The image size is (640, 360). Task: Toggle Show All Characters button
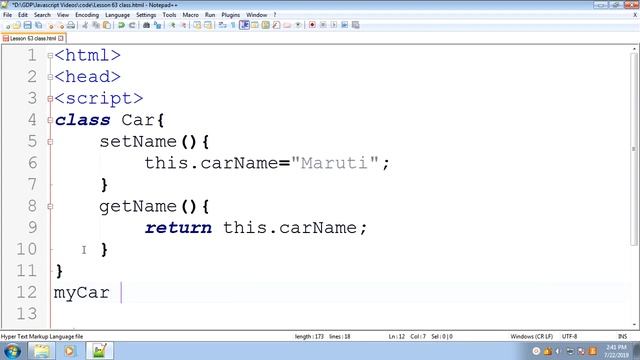pos(233,25)
